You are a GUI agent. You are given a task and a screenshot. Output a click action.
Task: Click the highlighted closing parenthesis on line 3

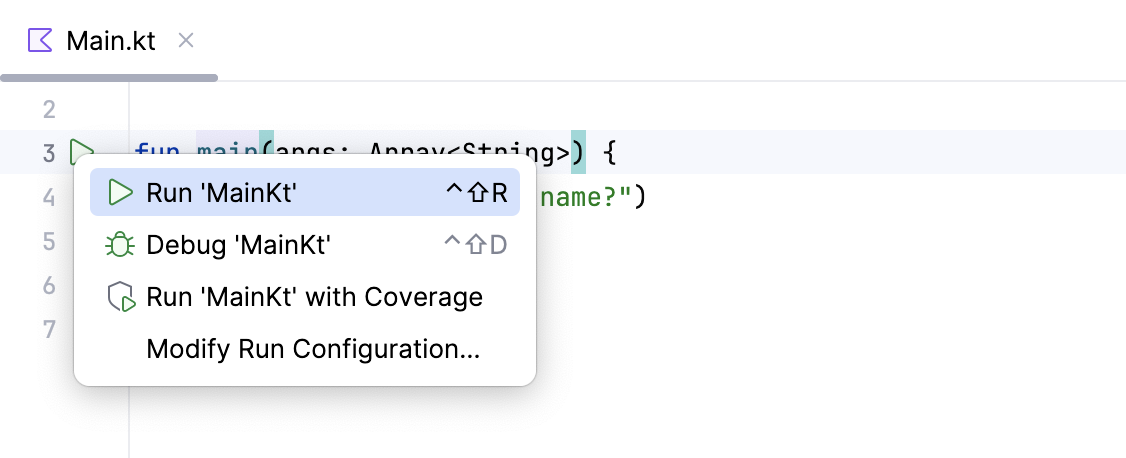point(579,153)
